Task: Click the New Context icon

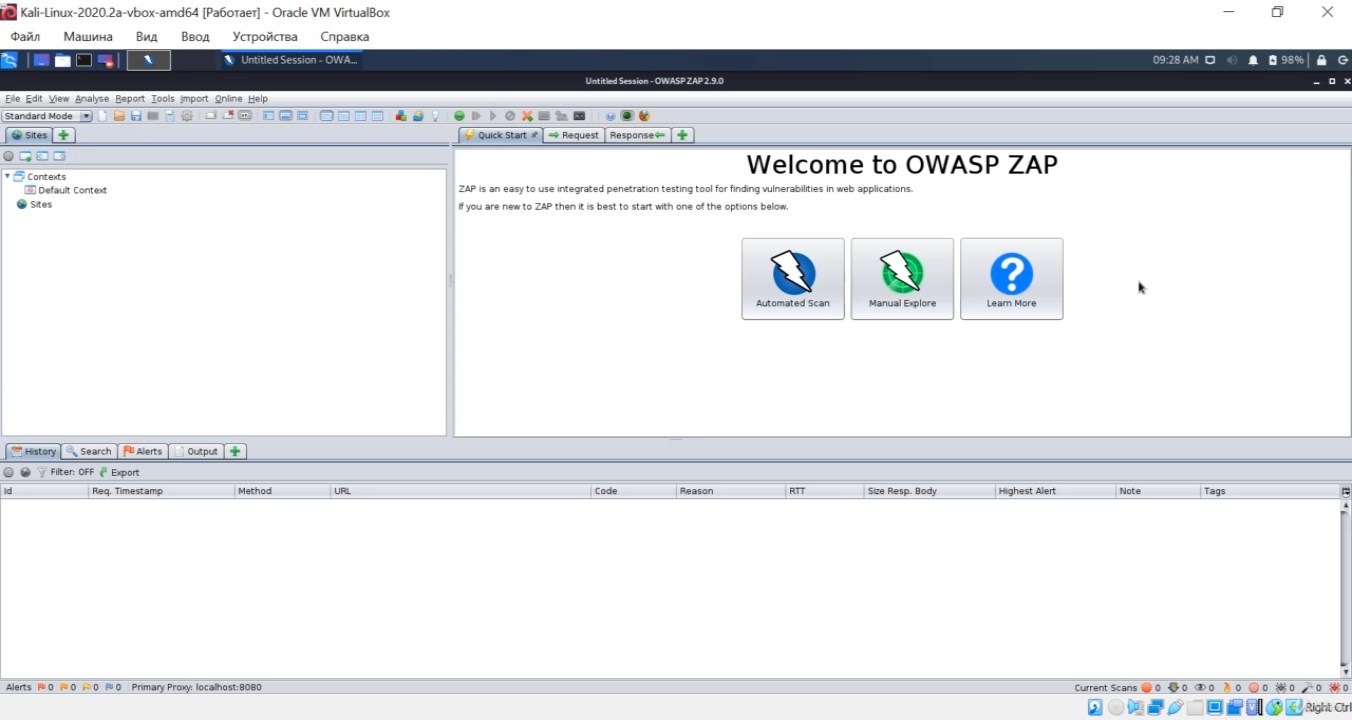Action: tap(26, 156)
